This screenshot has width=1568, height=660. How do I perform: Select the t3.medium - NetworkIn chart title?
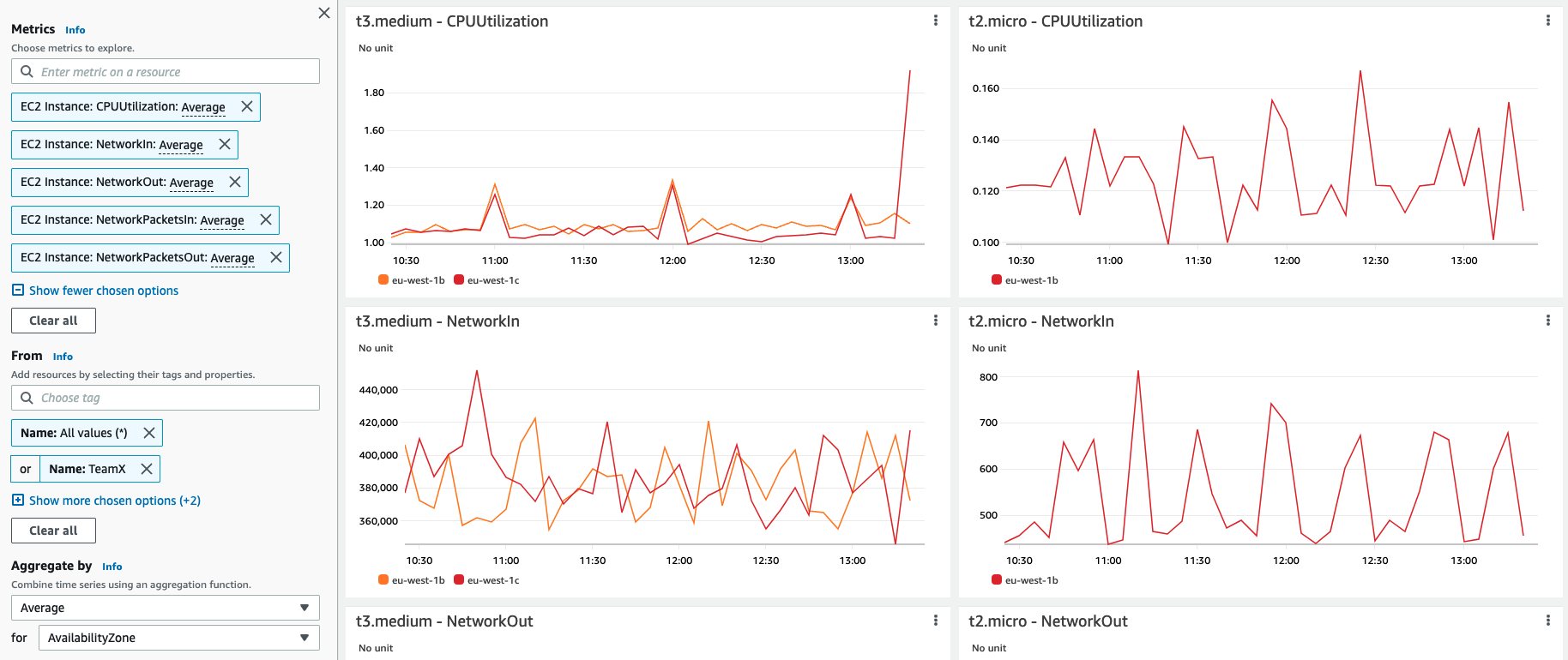[437, 321]
